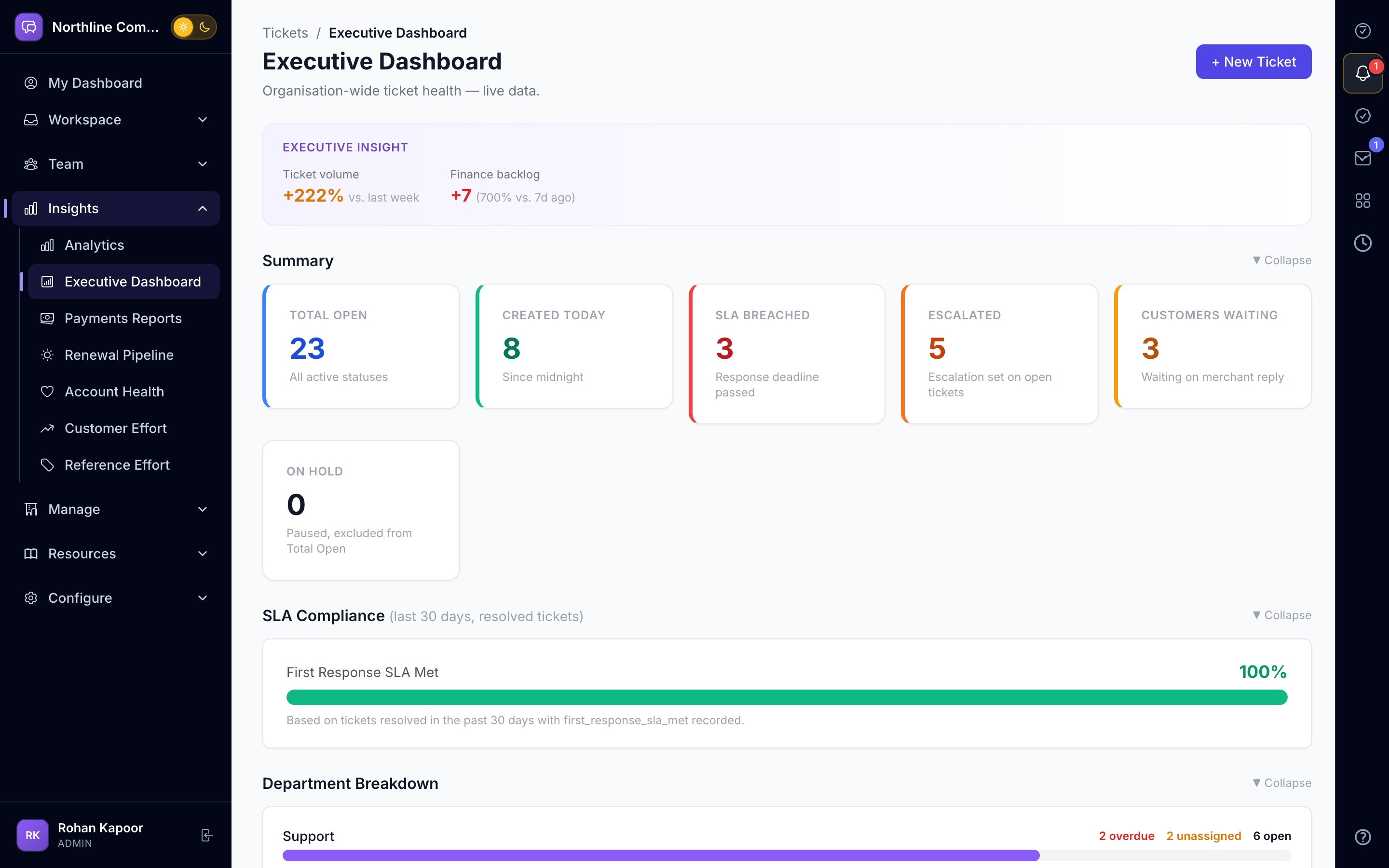Screen dimensions: 1389x868
Task: Switch to dark mode moon icon
Action: pos(205,27)
